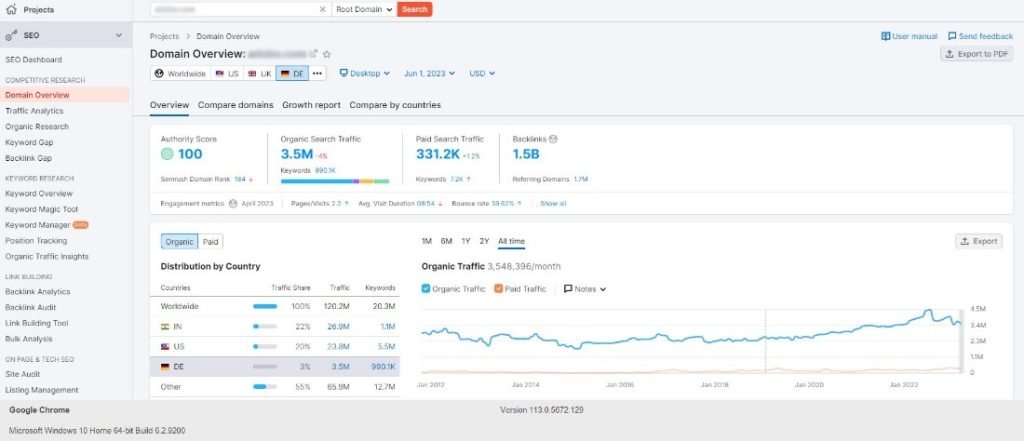Select the 1Y time range
1024x441 pixels.
tap(466, 242)
